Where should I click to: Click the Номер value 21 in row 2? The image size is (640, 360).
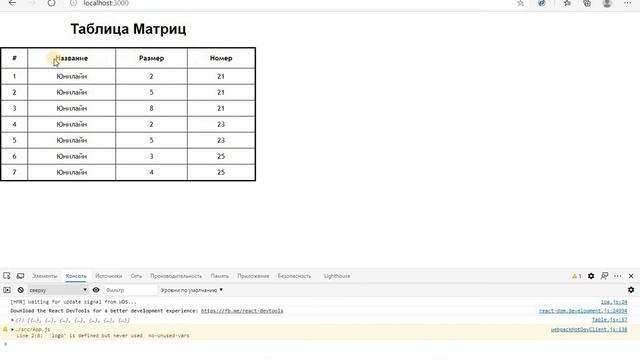(x=221, y=92)
